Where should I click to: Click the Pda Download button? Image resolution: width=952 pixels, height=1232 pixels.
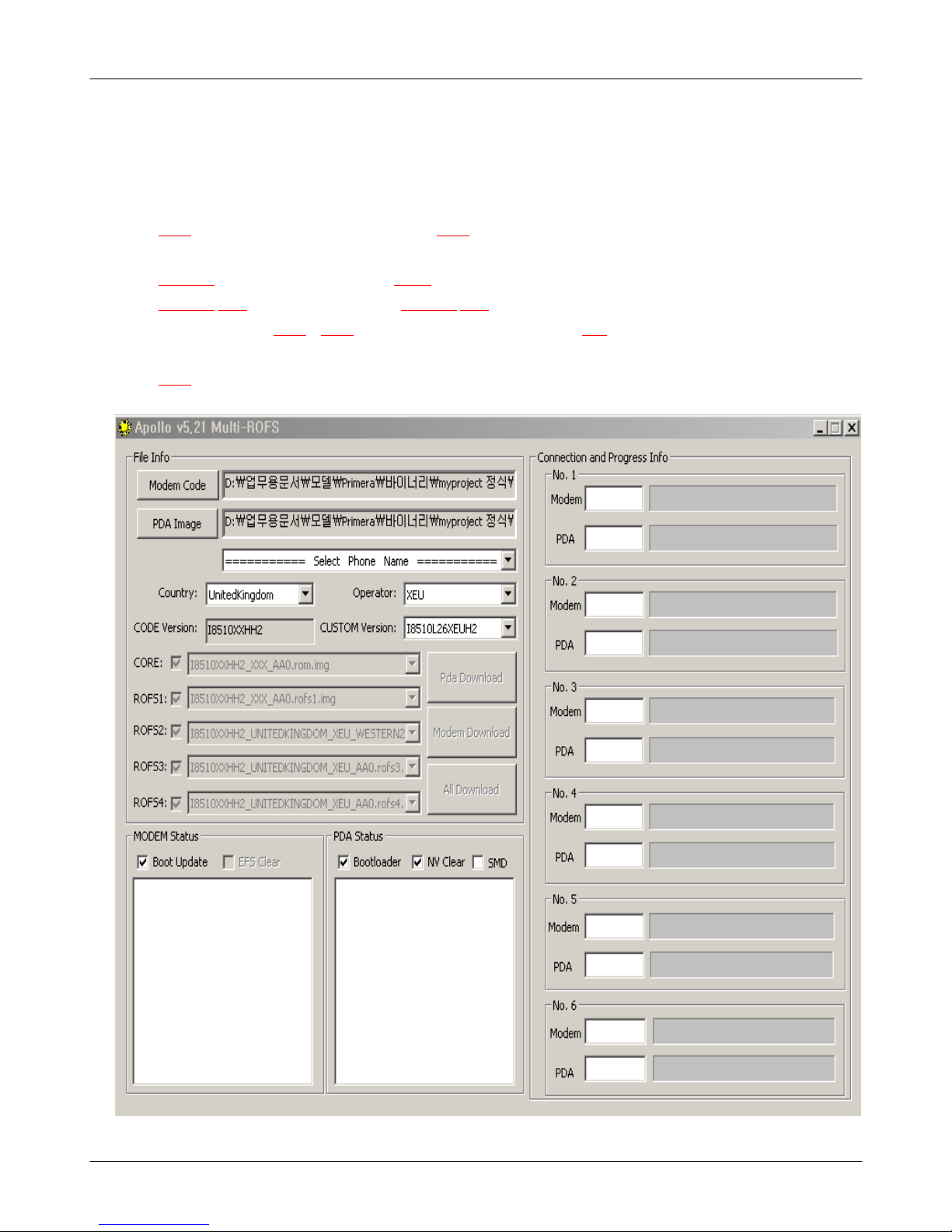[x=471, y=678]
